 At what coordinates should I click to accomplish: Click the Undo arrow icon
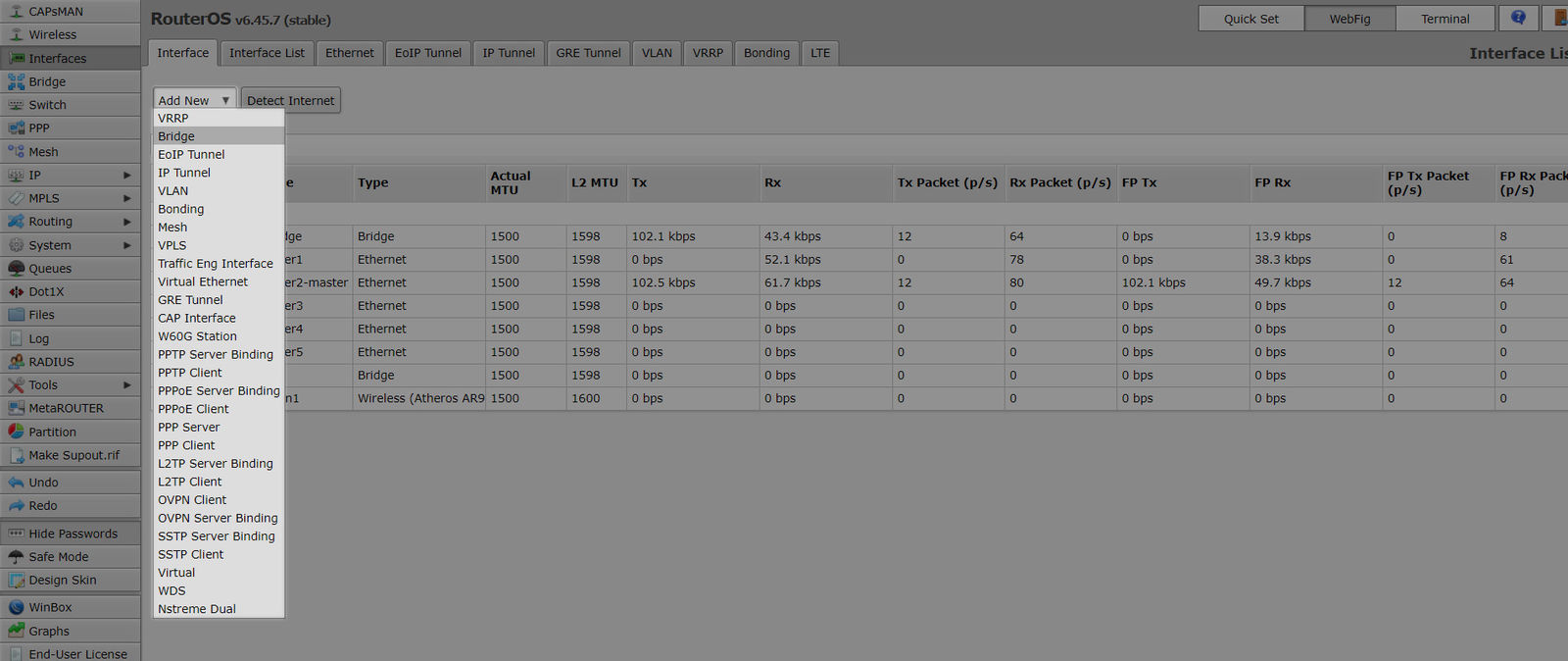pos(16,483)
